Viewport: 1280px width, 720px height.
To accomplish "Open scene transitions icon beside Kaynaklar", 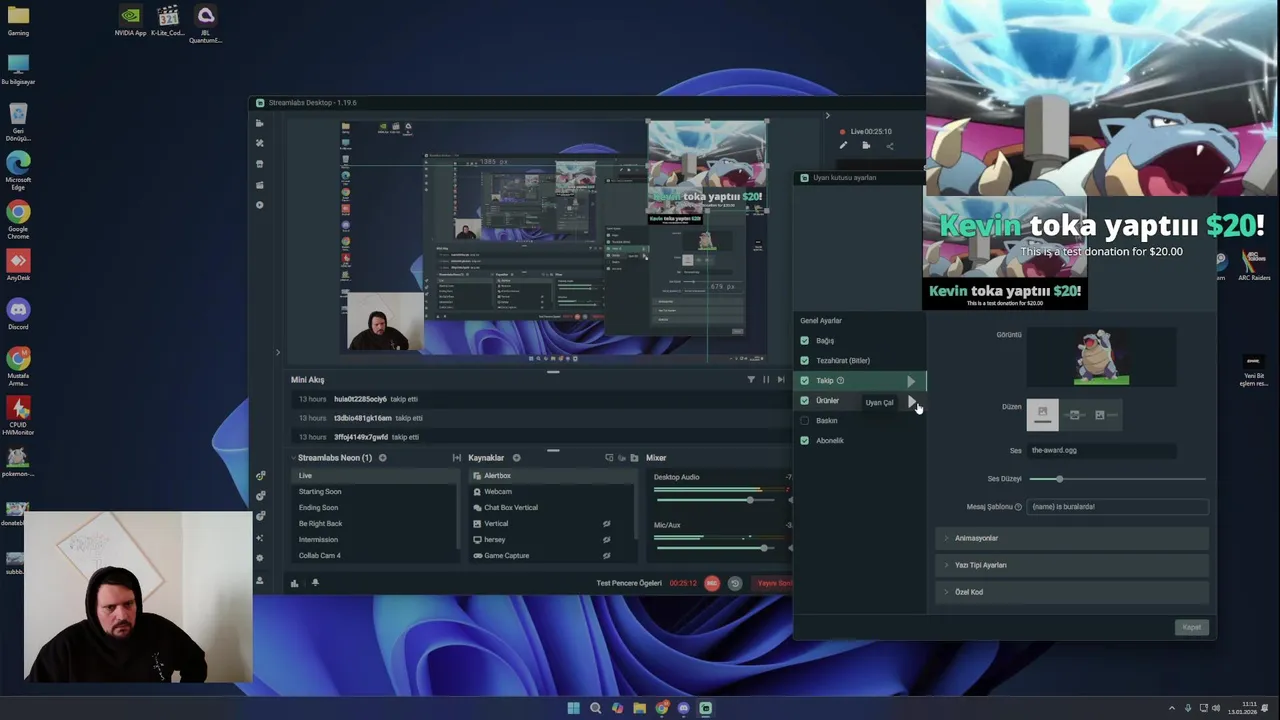I will [x=457, y=458].
